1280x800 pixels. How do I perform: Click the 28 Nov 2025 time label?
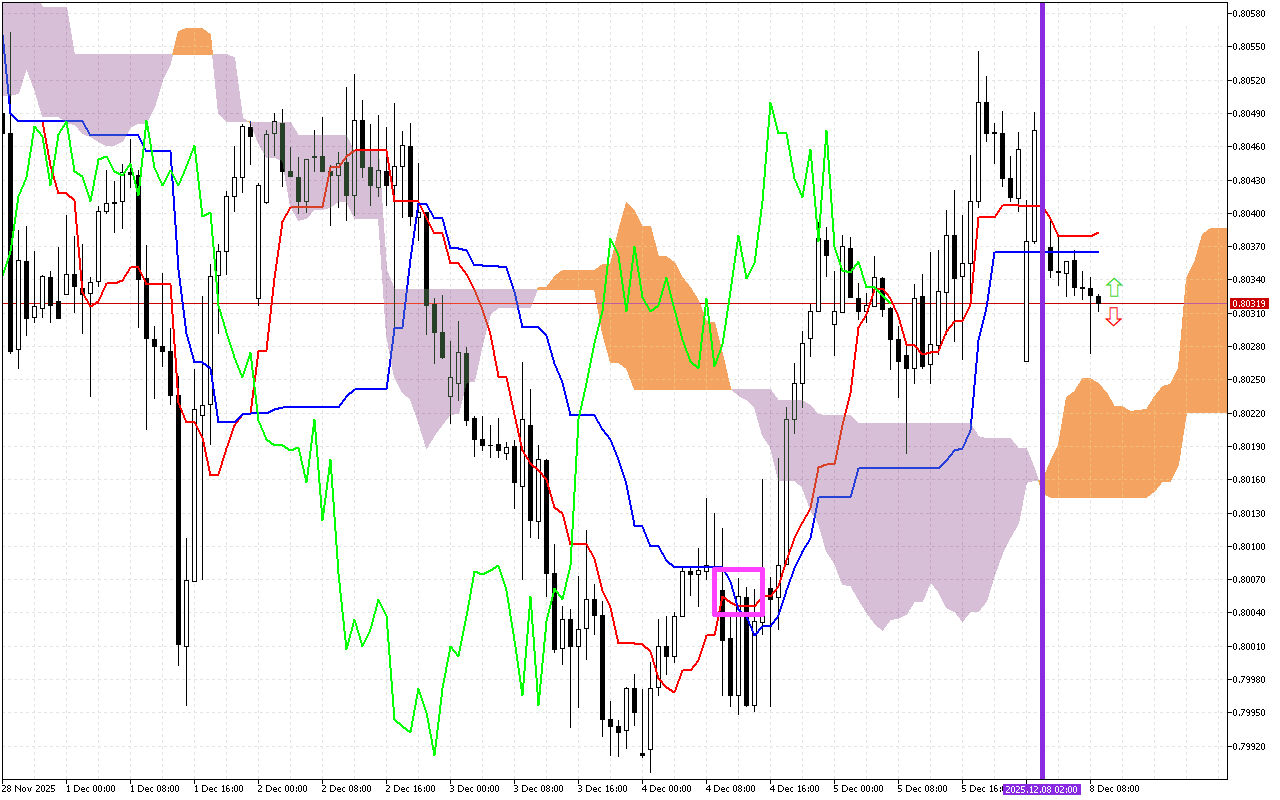tap(27, 789)
